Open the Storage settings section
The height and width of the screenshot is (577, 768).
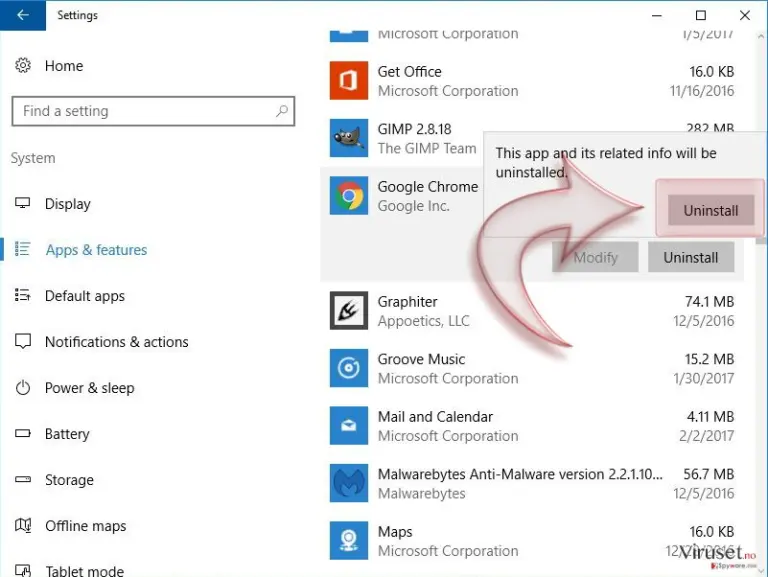click(69, 480)
